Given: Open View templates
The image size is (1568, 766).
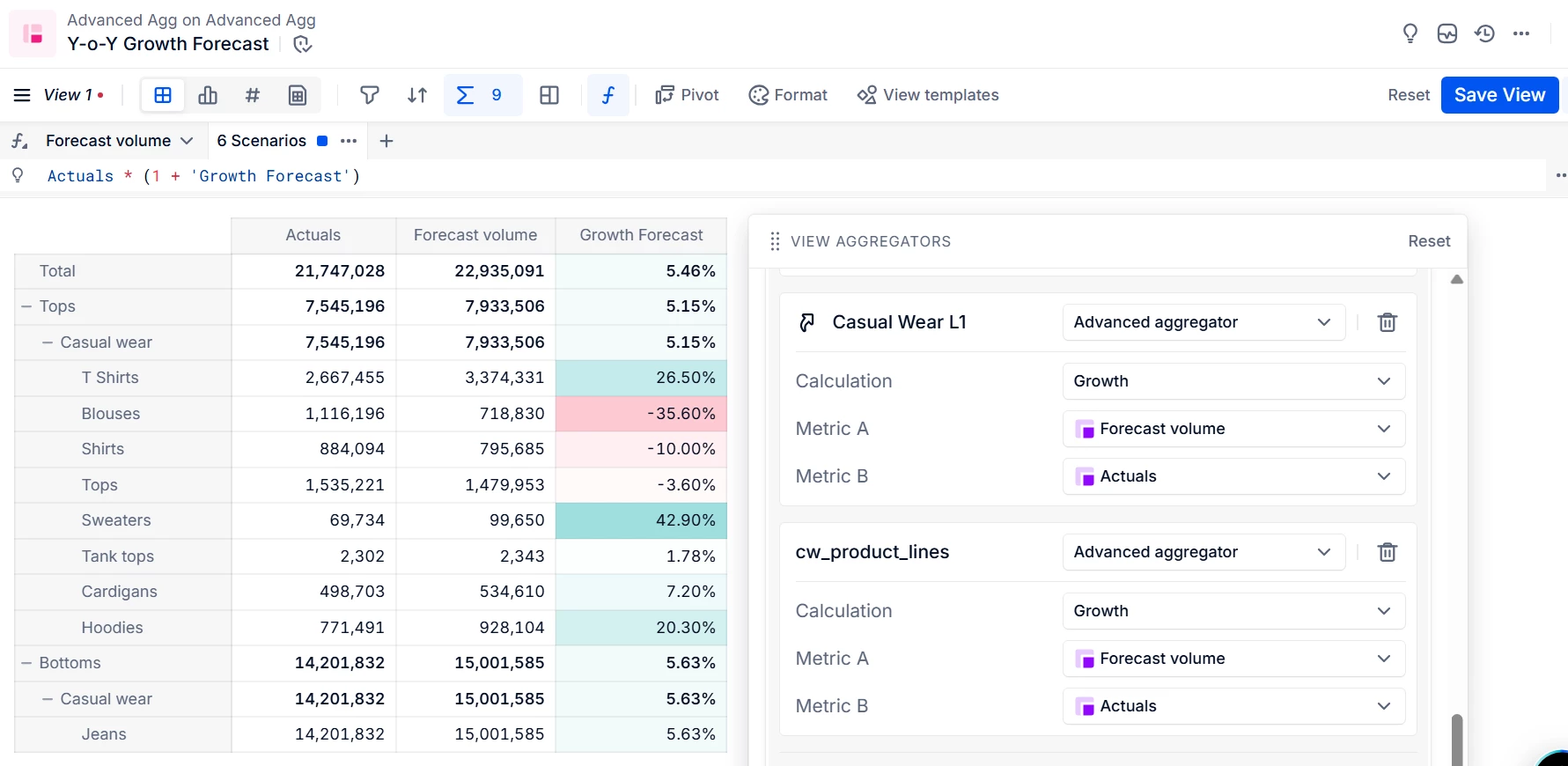Looking at the screenshot, I should tap(928, 95).
